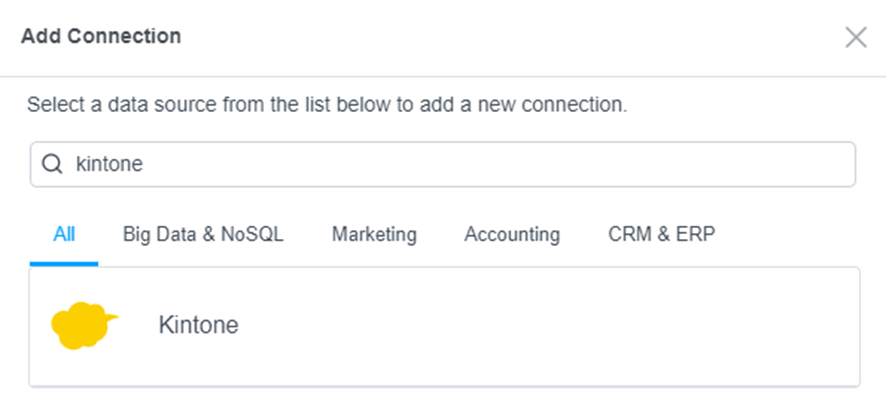The image size is (886, 415).
Task: Place cursor after the typed word kintone
Action: pos(144,164)
